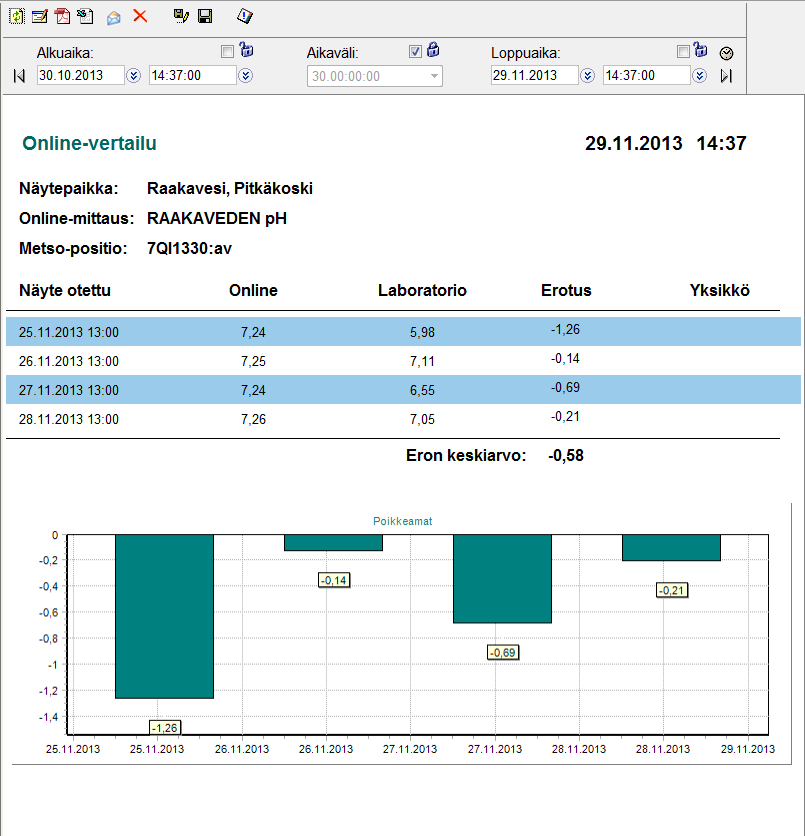Click the save-with-pencil floppy icon
Viewport: 805px width, 836px height.
pos(181,17)
